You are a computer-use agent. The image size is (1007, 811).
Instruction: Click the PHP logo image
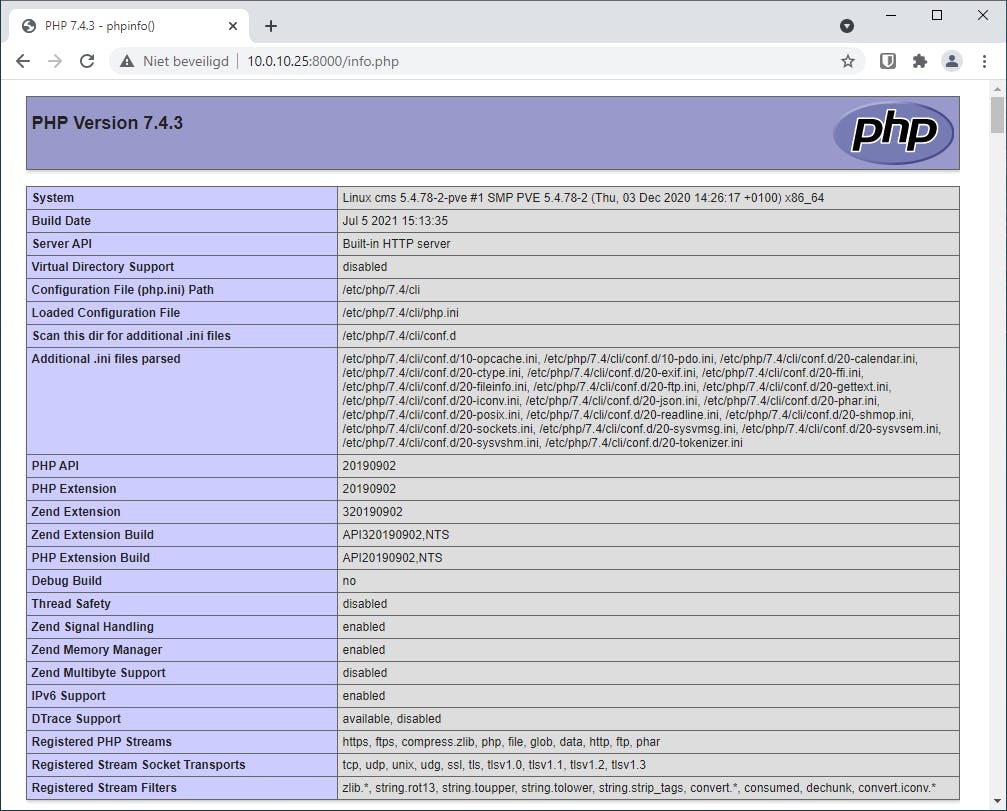pos(893,132)
